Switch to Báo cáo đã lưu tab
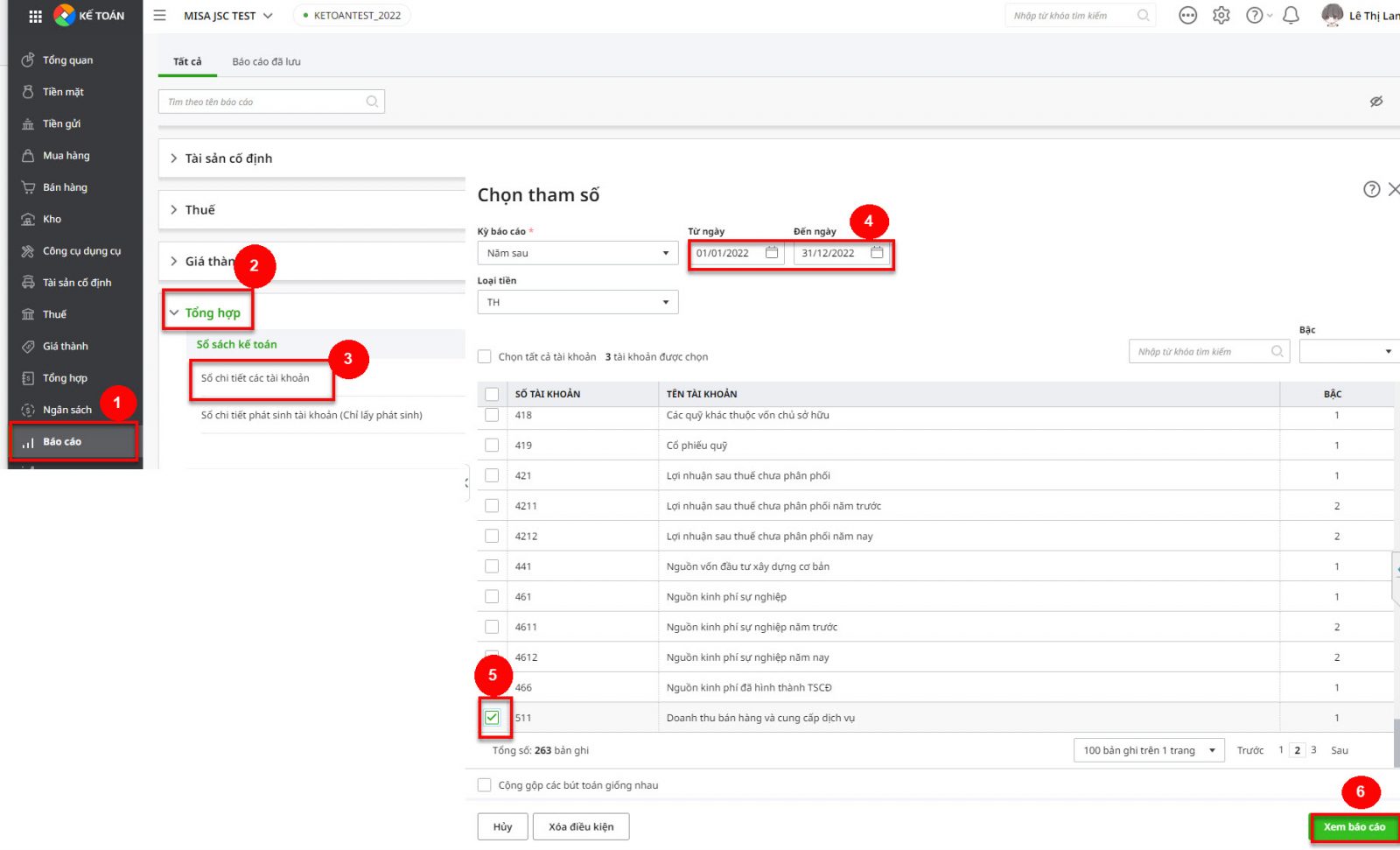The height and width of the screenshot is (850, 1400). click(266, 61)
